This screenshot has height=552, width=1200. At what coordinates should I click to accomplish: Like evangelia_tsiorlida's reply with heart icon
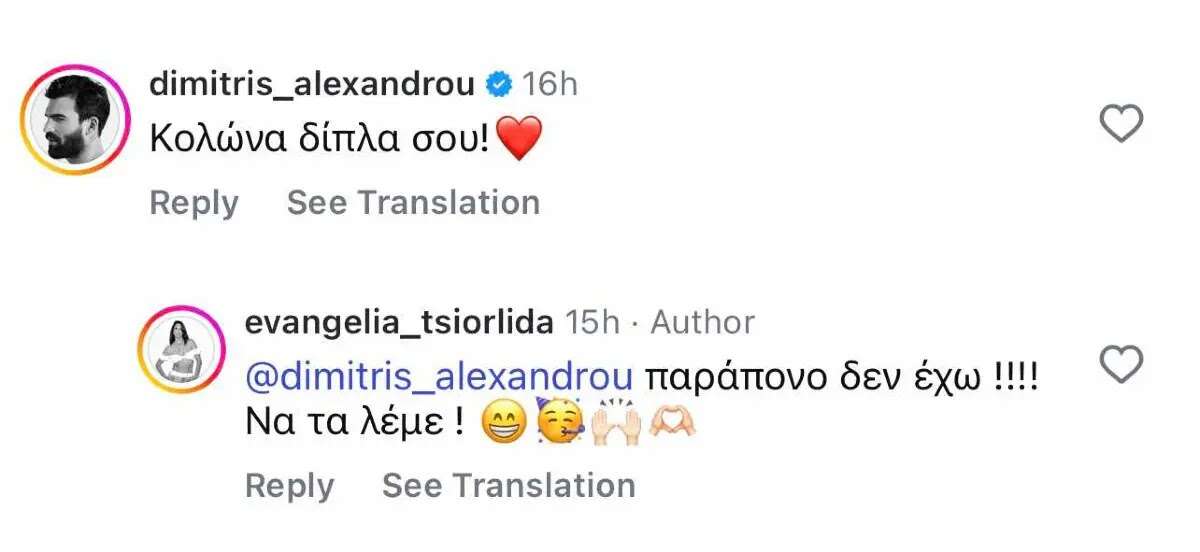(x=1120, y=366)
